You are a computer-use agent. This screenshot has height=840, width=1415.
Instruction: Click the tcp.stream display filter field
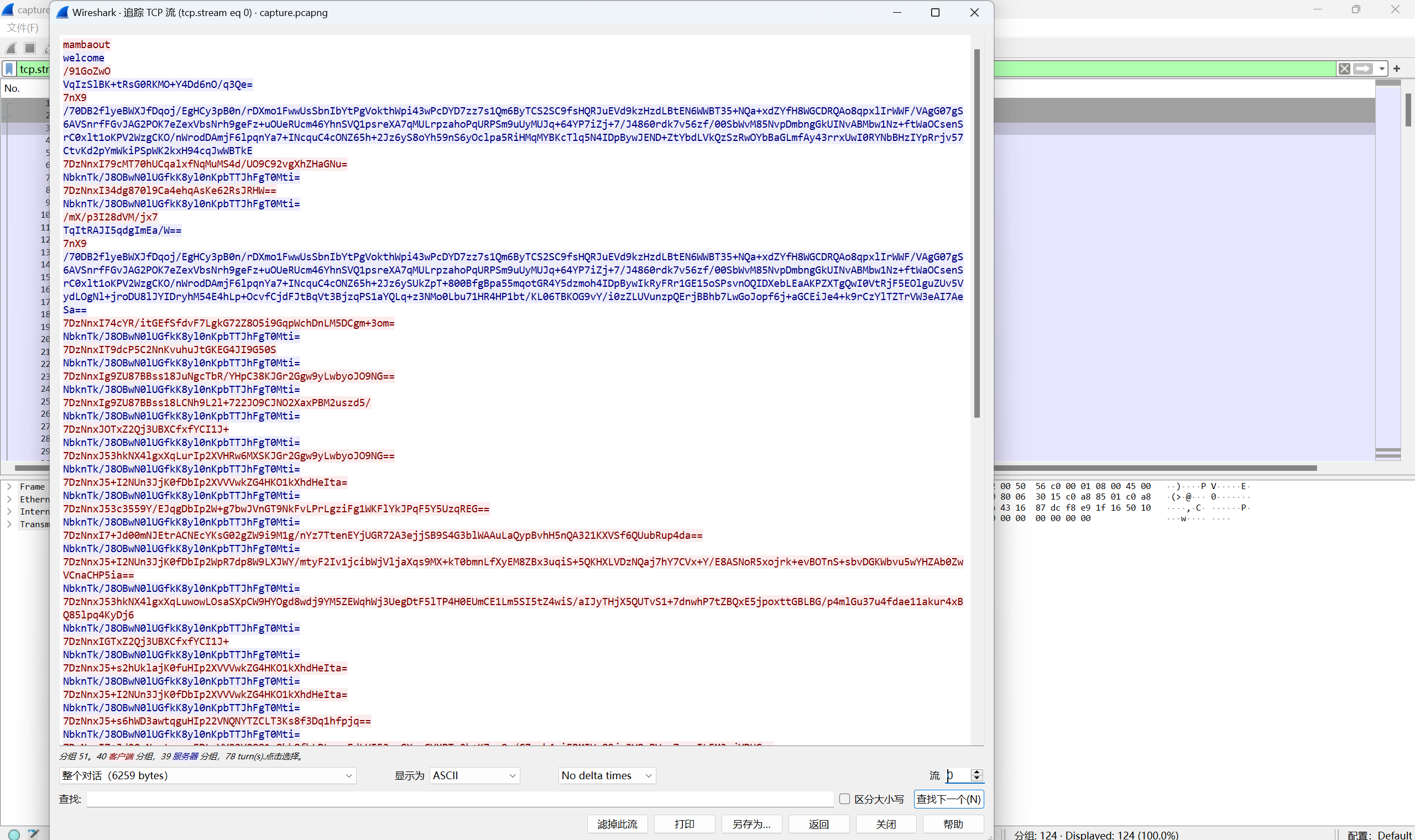(33, 69)
